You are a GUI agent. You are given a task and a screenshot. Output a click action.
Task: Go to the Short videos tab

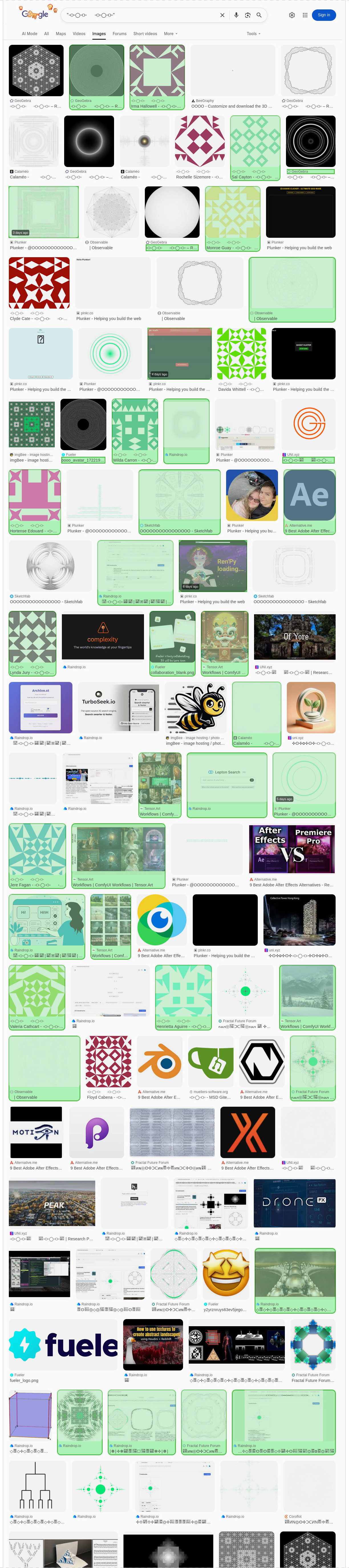[145, 34]
